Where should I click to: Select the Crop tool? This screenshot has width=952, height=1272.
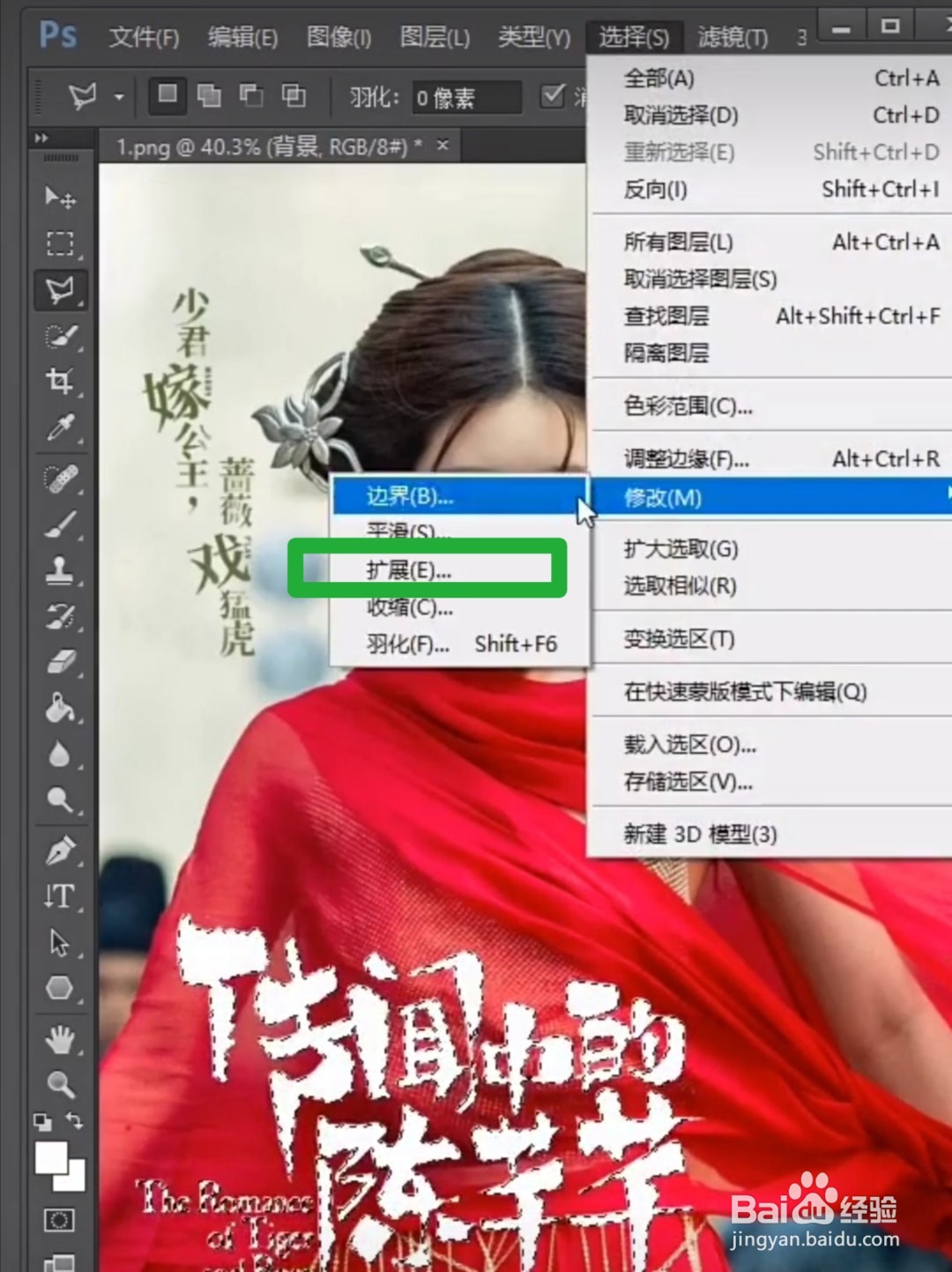pyautogui.click(x=60, y=382)
